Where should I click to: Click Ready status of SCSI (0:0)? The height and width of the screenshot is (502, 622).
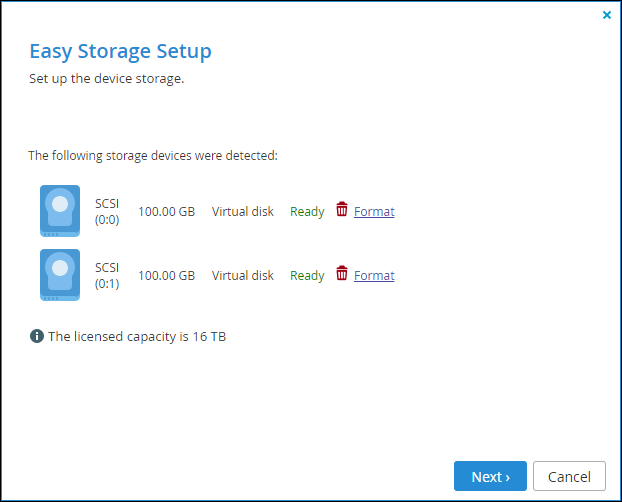coord(307,212)
